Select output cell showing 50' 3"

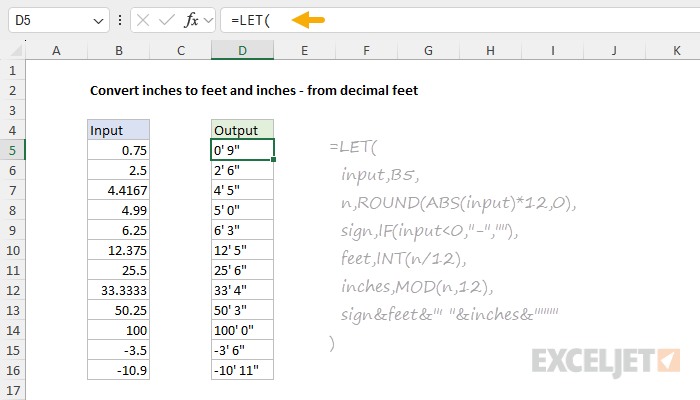242,310
